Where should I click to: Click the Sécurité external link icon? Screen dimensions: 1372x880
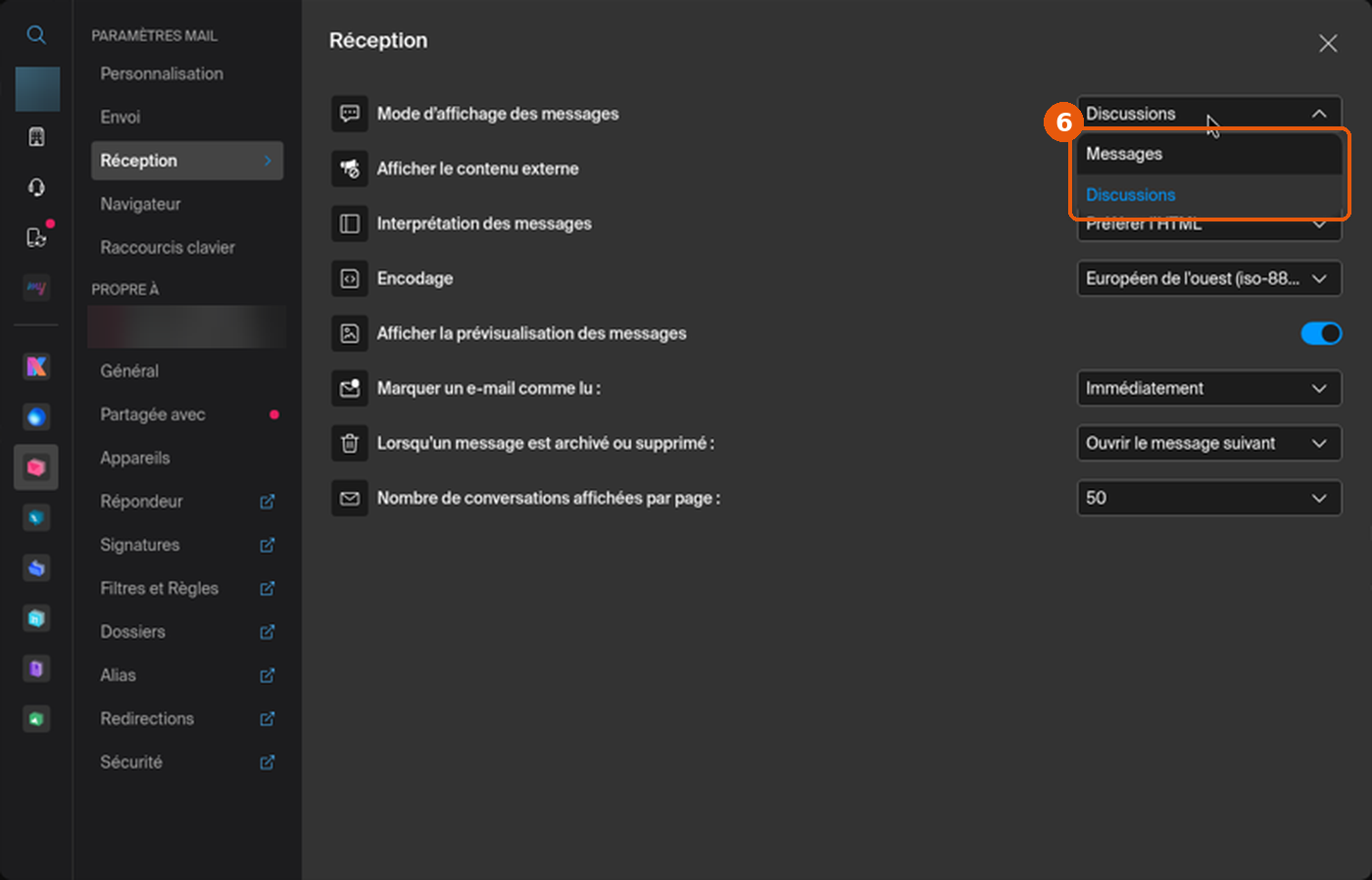pyautogui.click(x=267, y=762)
